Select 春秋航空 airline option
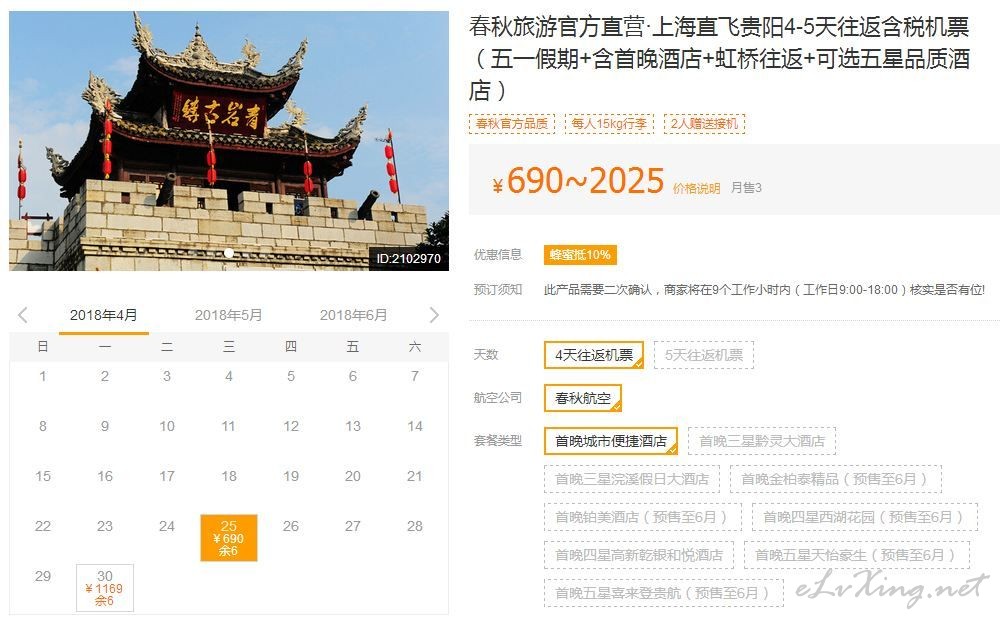This screenshot has width=1000, height=621. coord(582,398)
